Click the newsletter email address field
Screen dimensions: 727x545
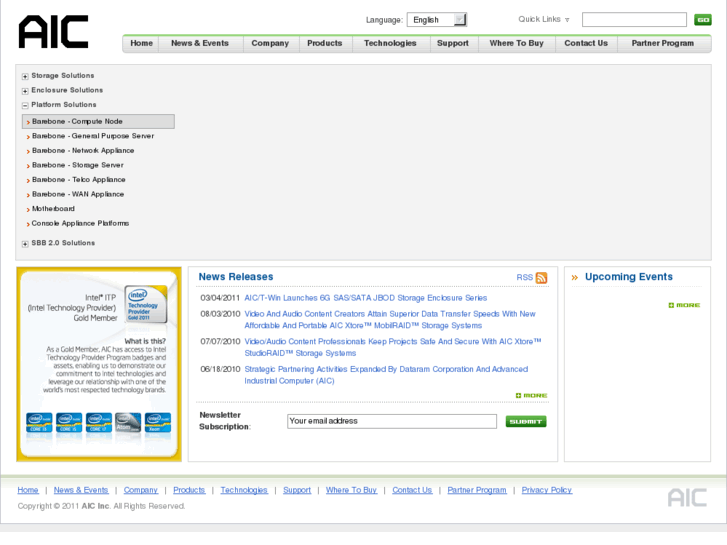tap(391, 422)
